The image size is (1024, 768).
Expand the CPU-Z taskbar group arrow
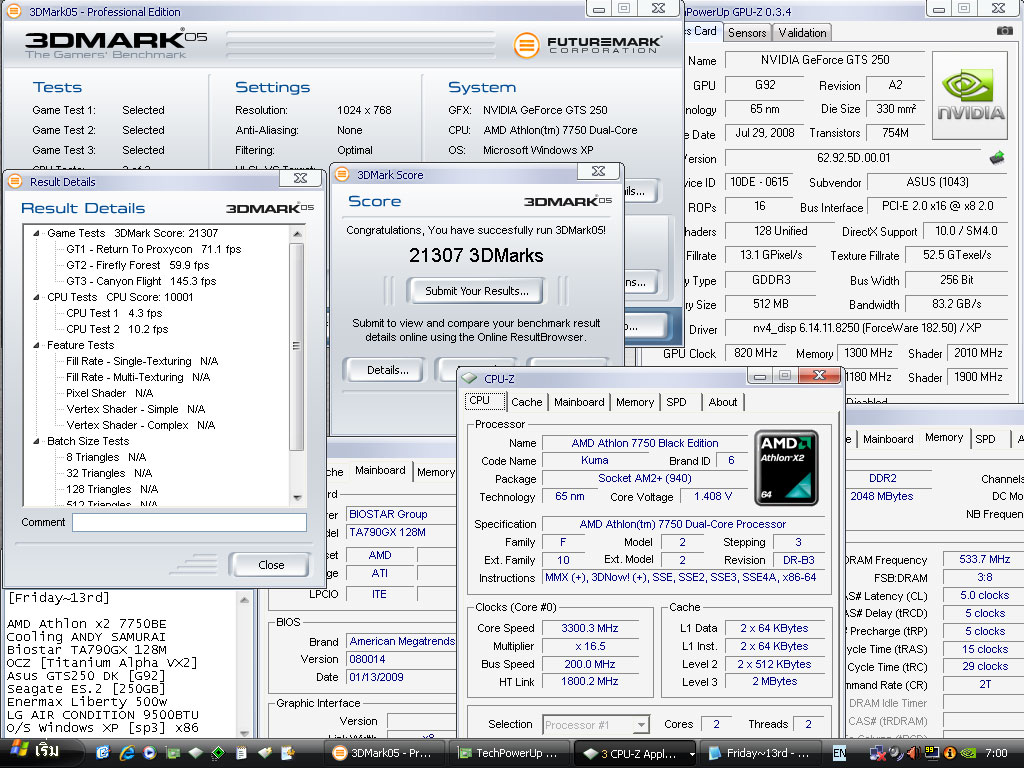click(691, 753)
